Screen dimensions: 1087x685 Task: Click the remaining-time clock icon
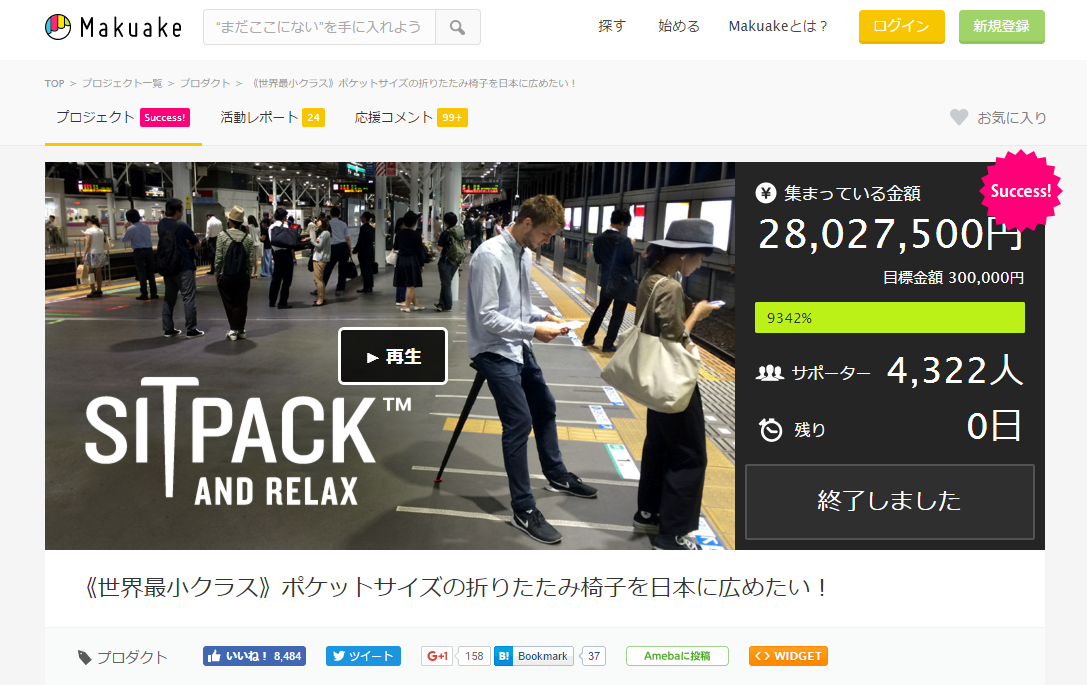[770, 430]
